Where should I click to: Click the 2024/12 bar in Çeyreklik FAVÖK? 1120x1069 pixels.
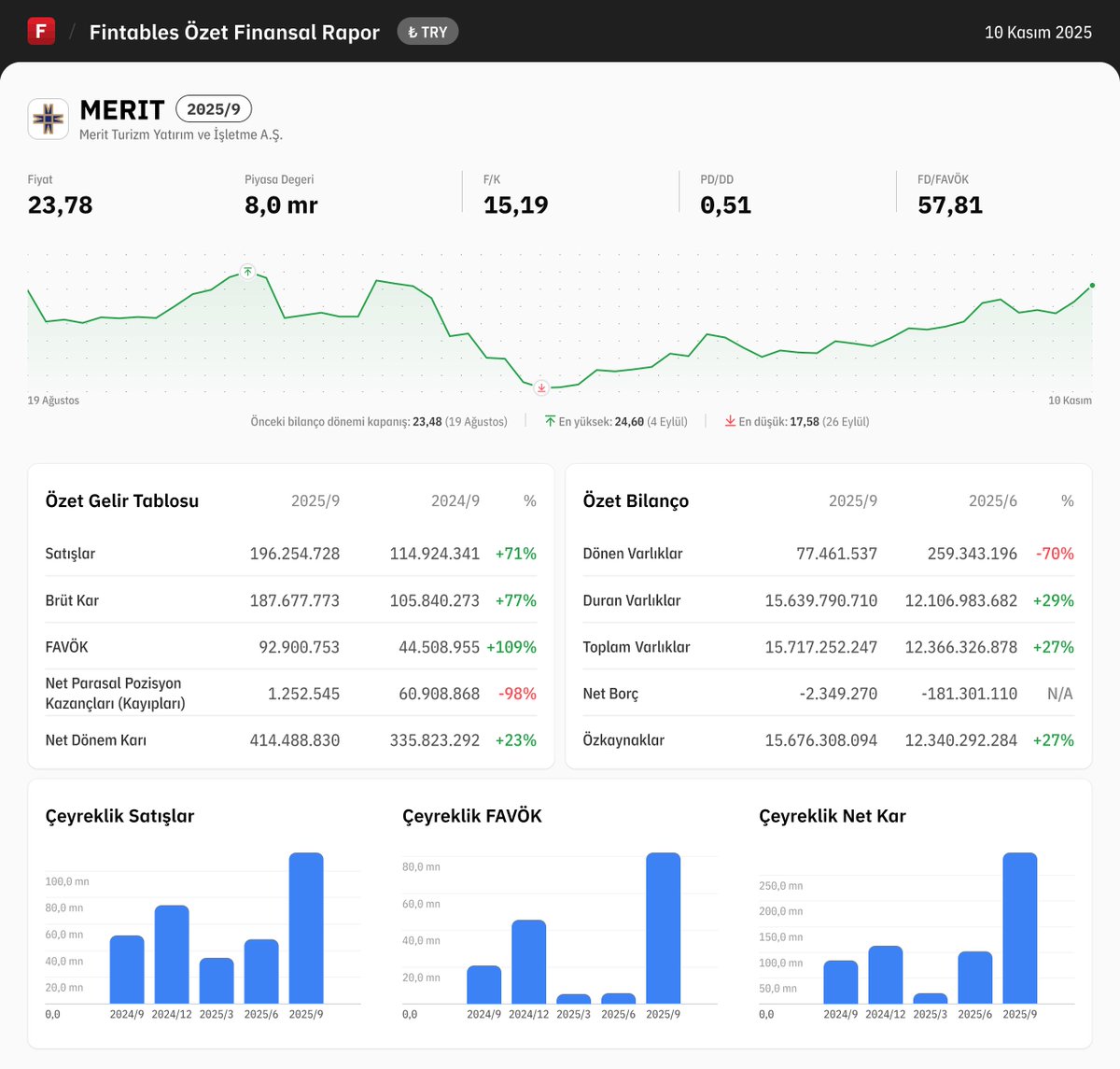tap(528, 962)
